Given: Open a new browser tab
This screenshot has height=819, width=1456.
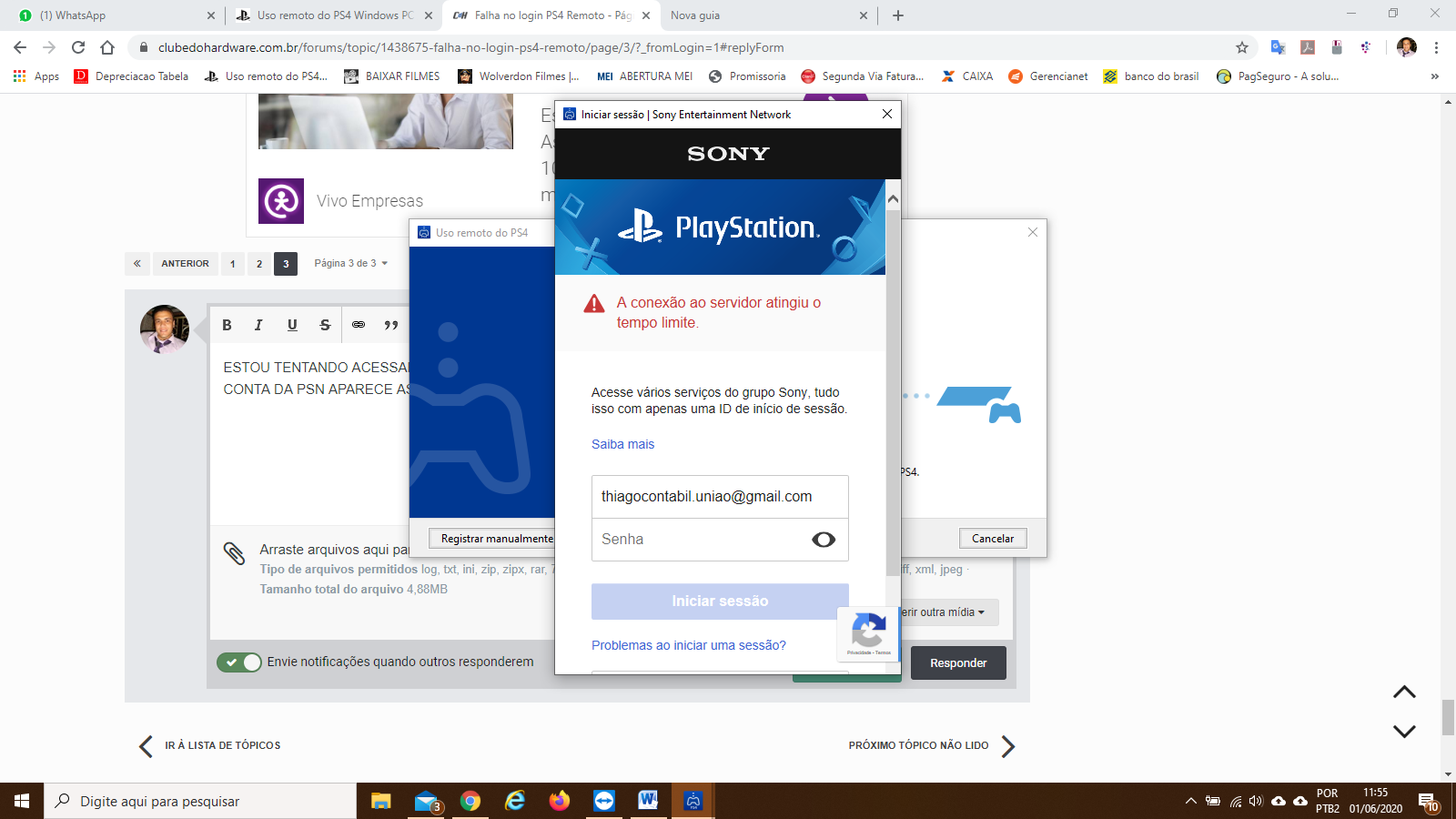Looking at the screenshot, I should tap(898, 15).
